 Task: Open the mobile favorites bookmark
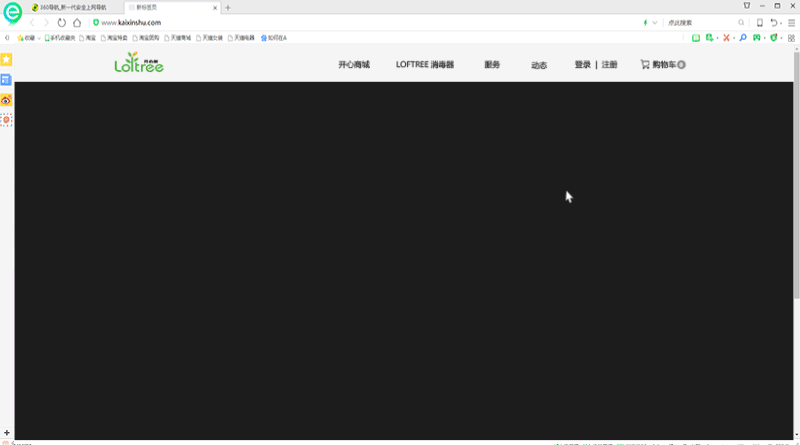click(60, 38)
